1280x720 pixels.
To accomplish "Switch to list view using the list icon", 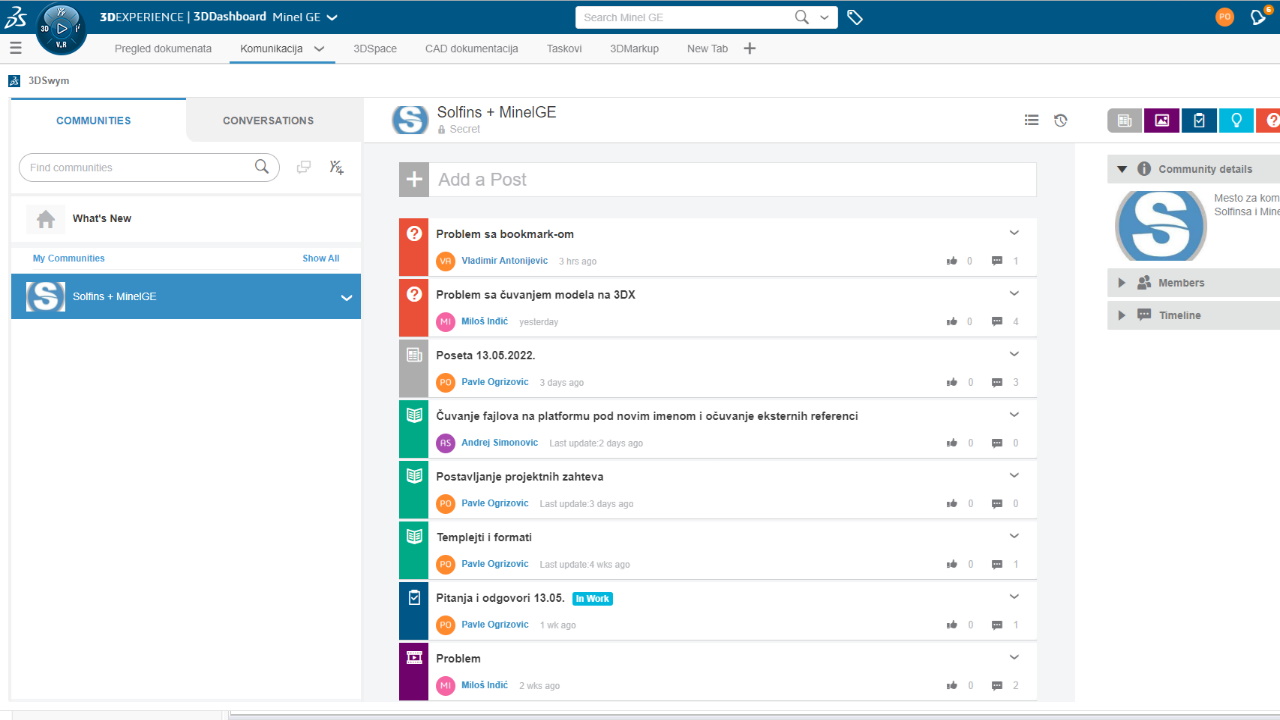I will pyautogui.click(x=1031, y=120).
